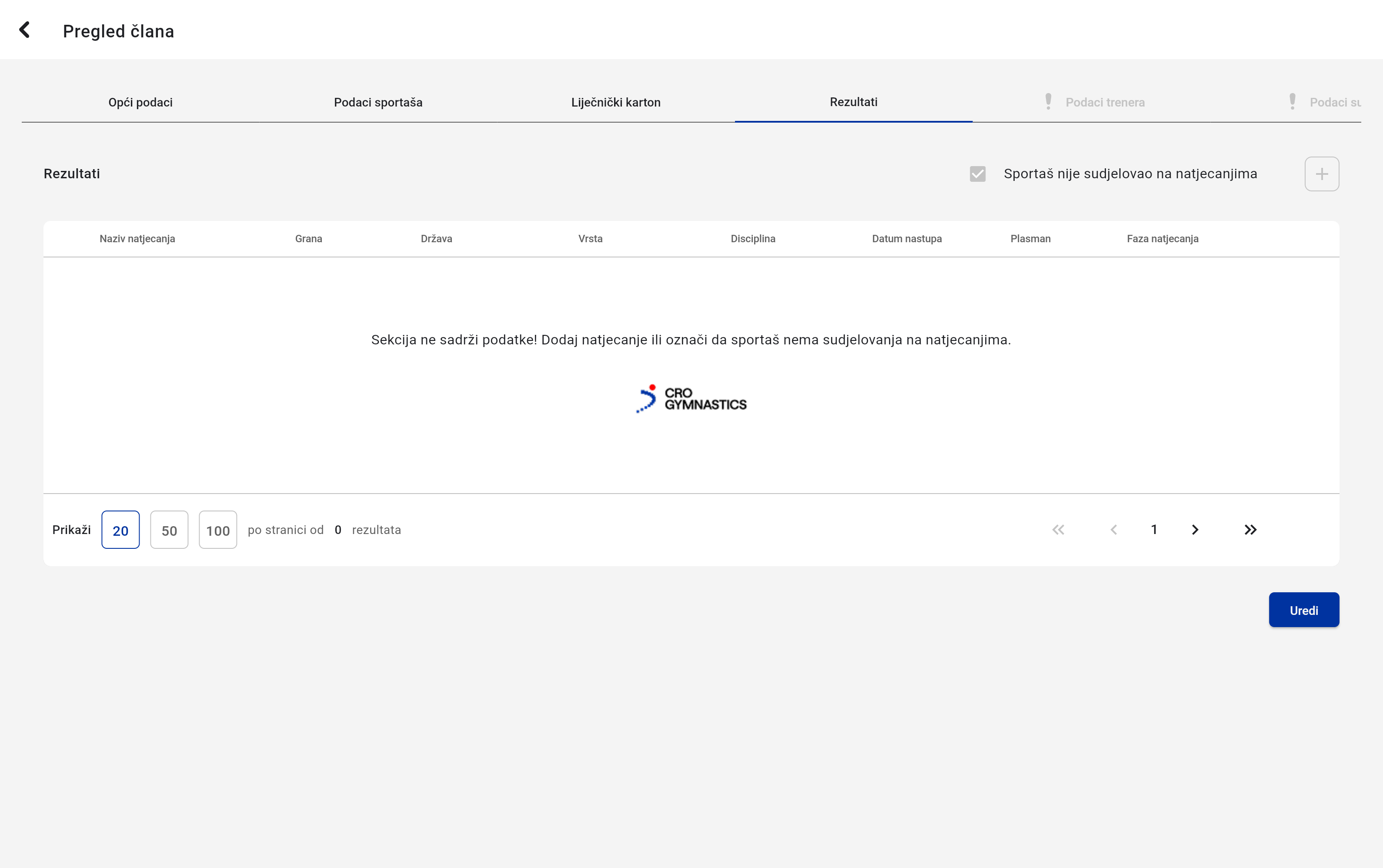Click page number 1

[x=1154, y=530]
